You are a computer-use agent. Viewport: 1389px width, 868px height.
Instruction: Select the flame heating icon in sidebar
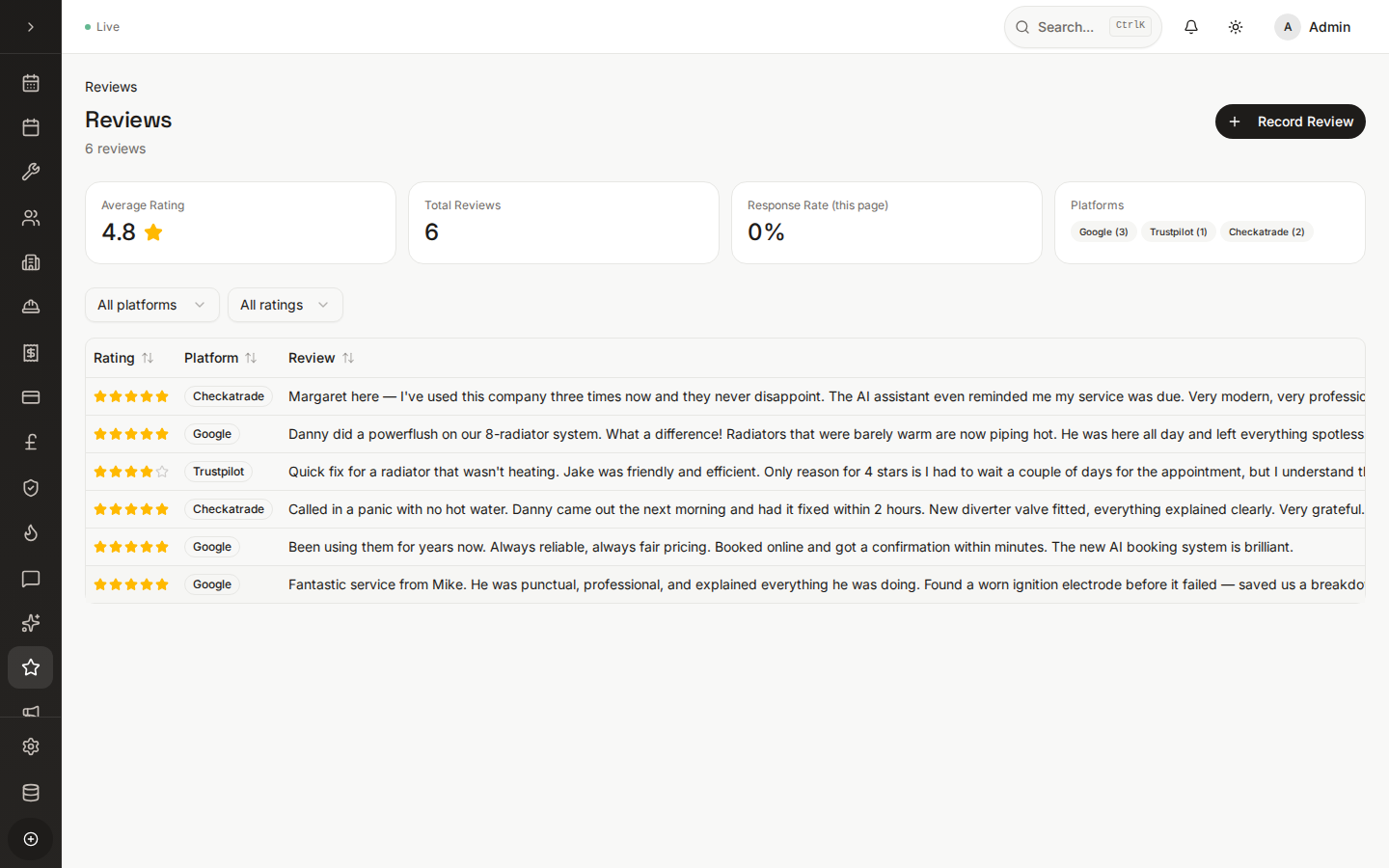point(31,532)
